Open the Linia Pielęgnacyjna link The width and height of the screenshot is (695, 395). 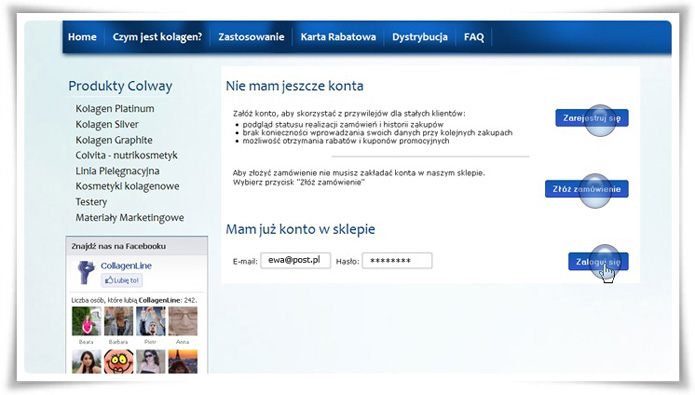117,171
